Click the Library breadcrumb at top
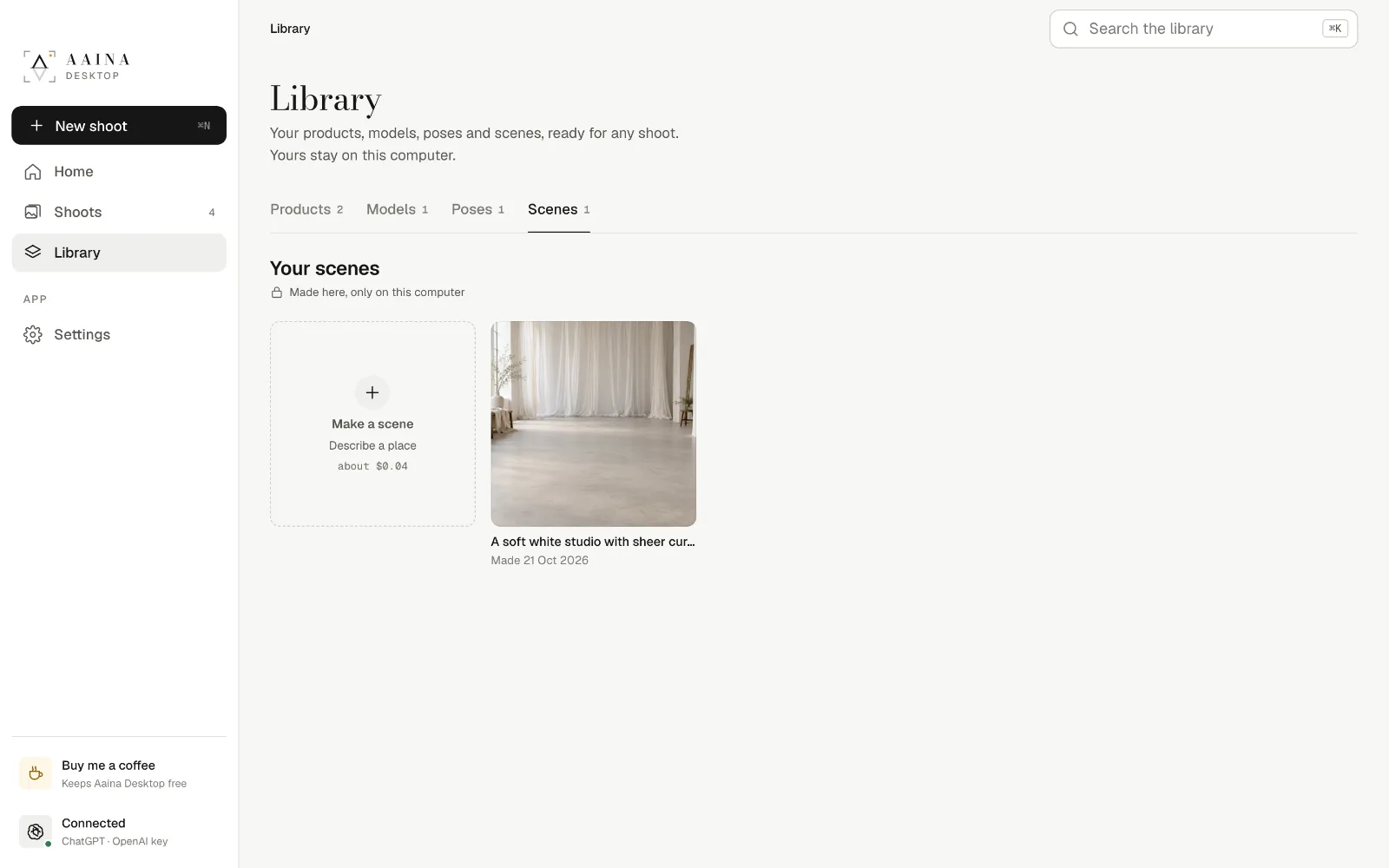The width and height of the screenshot is (1389, 868). click(x=290, y=29)
